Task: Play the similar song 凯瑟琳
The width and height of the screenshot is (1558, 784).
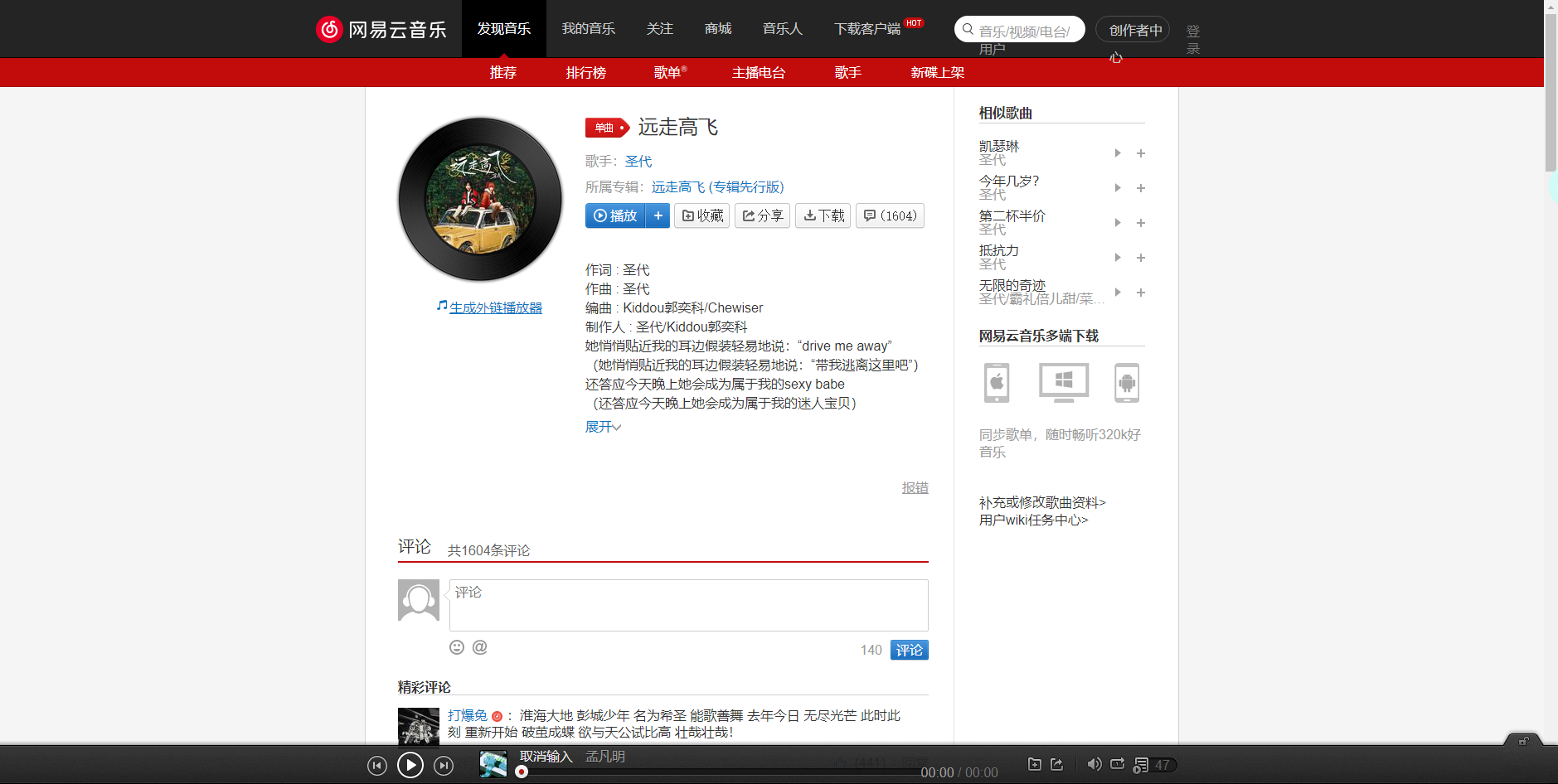Action: click(1117, 152)
